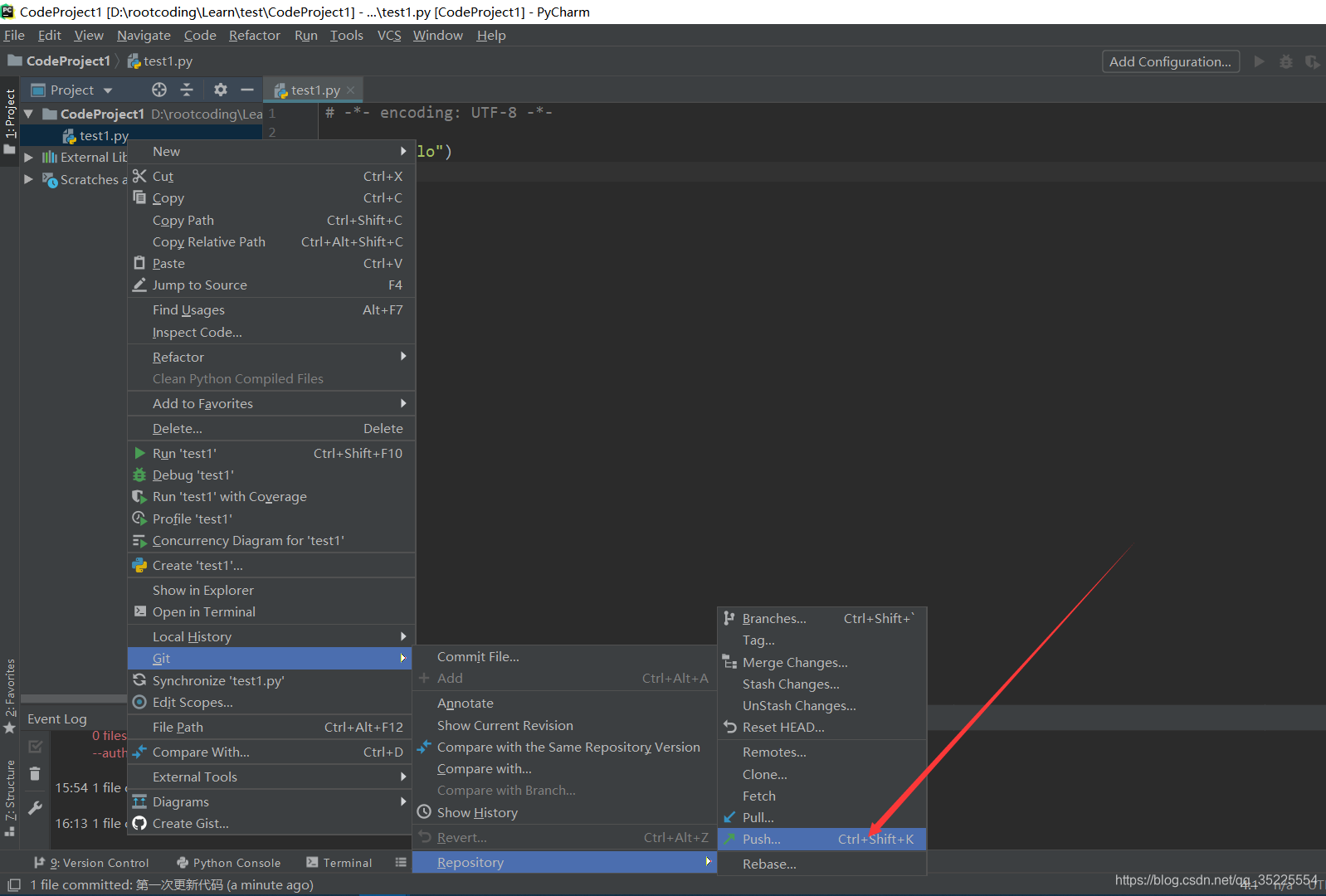This screenshot has height=896, width=1326.
Task: Toggle the Terminal tool window
Action: pyautogui.click(x=339, y=863)
